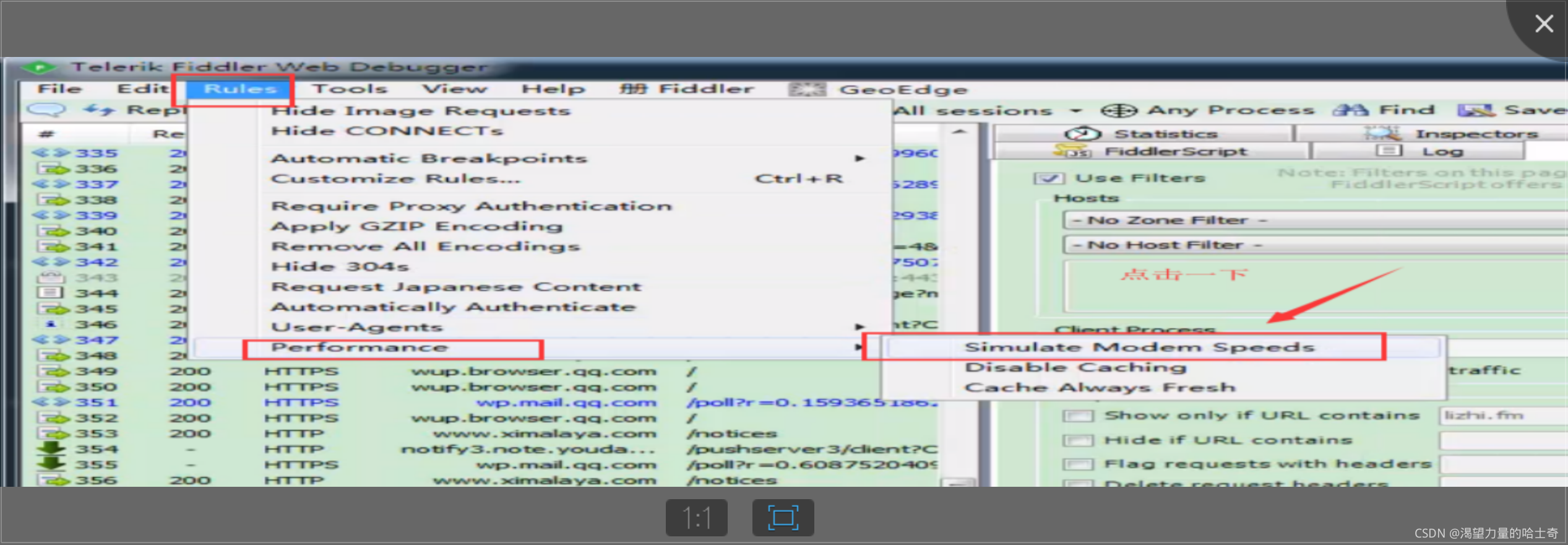The image size is (1568, 545).
Task: Enable Flag requests with headers
Action: tap(1078, 464)
